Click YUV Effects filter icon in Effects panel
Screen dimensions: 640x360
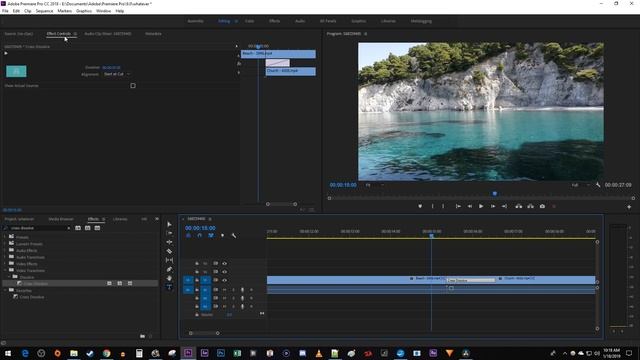click(x=97, y=228)
